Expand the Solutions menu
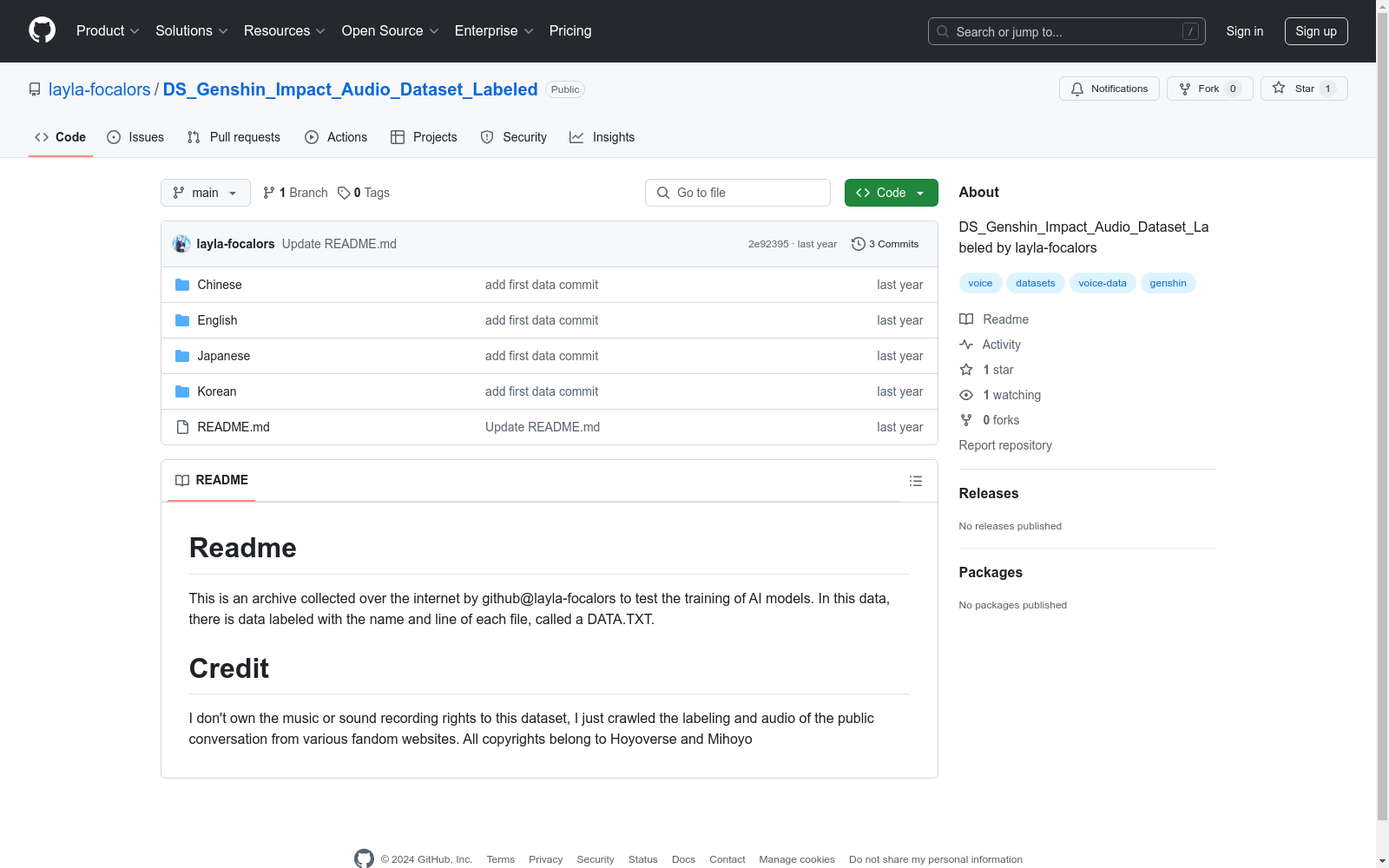The width and height of the screenshot is (1389, 868). [192, 30]
